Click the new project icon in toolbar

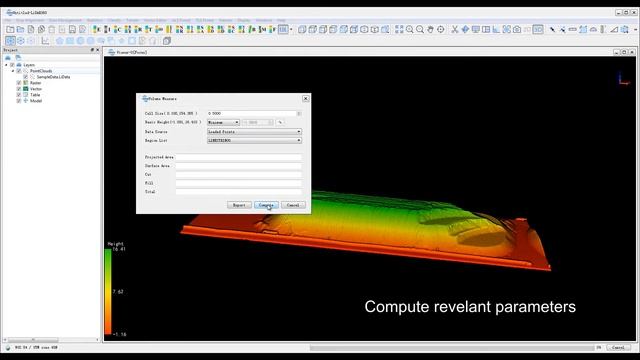10,29
